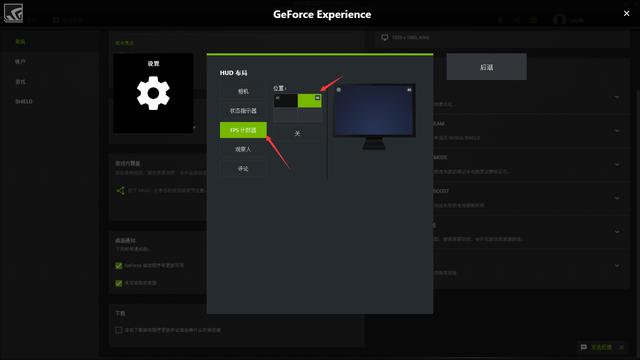Open 帐户 in the background sidebar
Image resolution: width=640 pixels, height=360 pixels.
20,62
